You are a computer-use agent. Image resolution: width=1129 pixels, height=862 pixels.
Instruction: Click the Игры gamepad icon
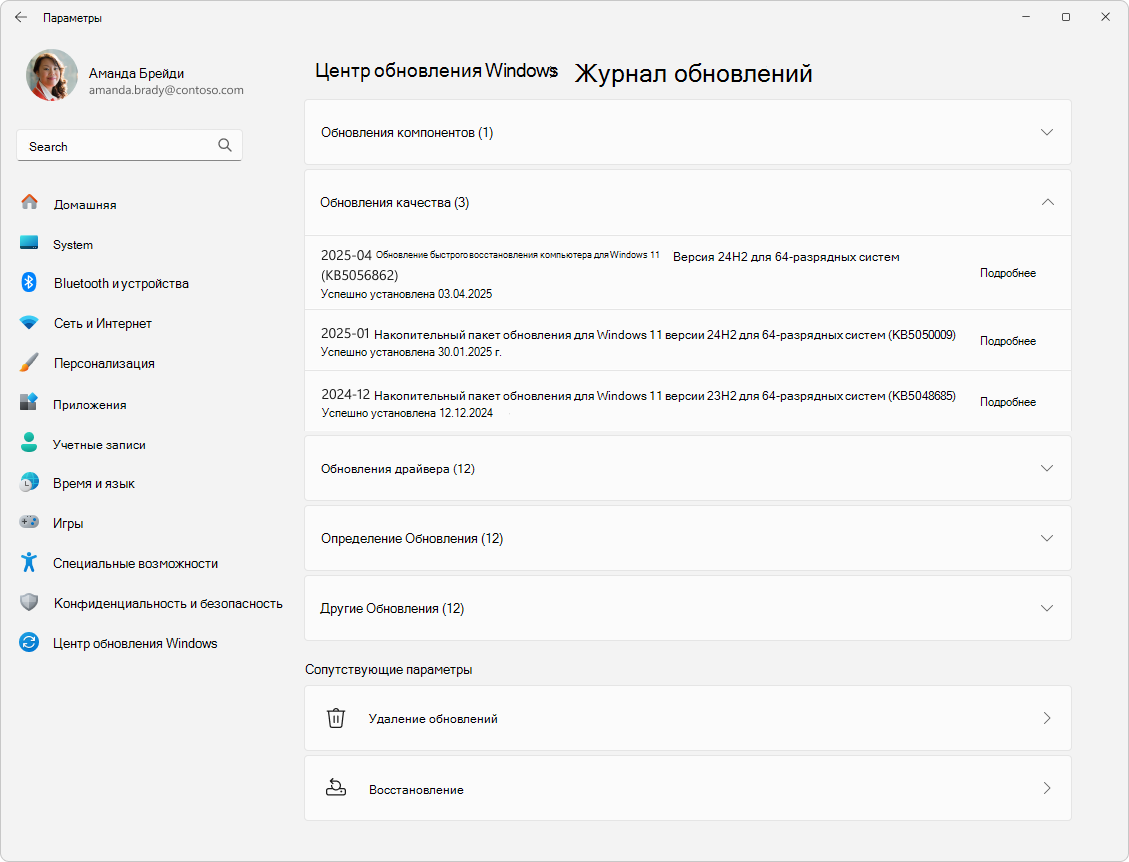tap(29, 521)
